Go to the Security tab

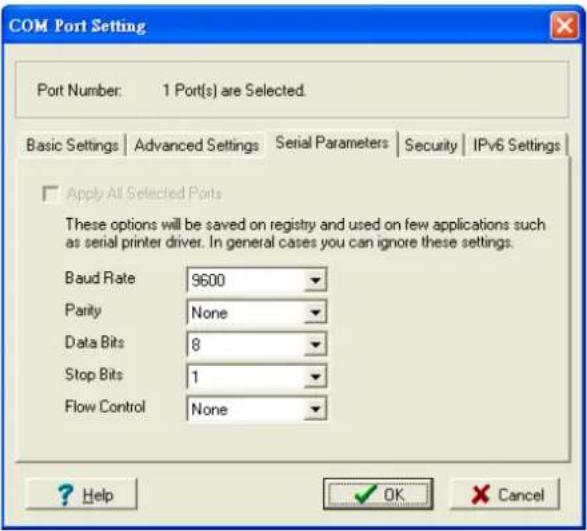coord(431,145)
